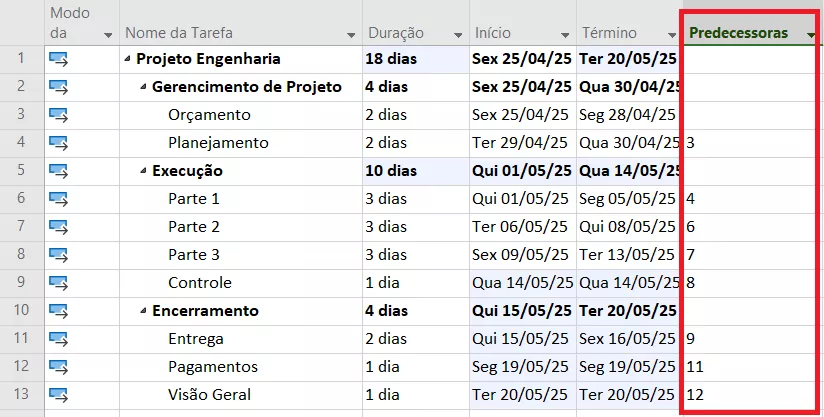Screen dimensions: 824x417
Task: Collapse the Execução summary task
Action: coord(144,171)
